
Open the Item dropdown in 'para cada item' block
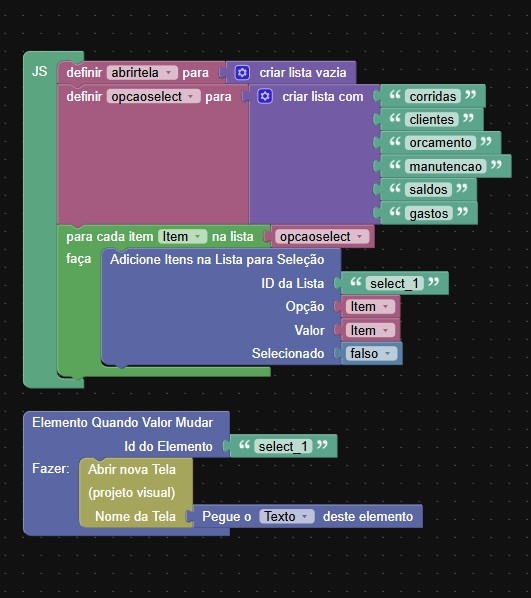coord(182,236)
